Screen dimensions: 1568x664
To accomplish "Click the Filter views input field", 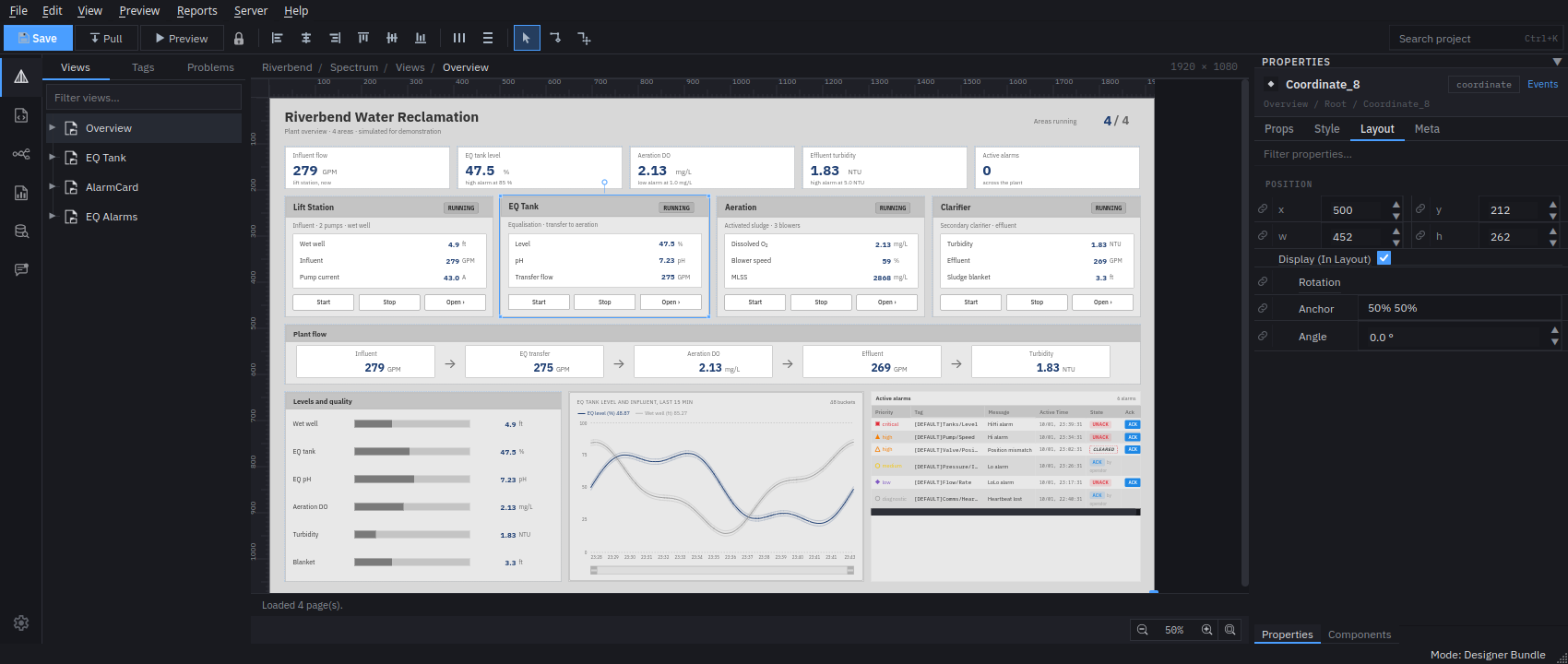I will [x=144, y=97].
